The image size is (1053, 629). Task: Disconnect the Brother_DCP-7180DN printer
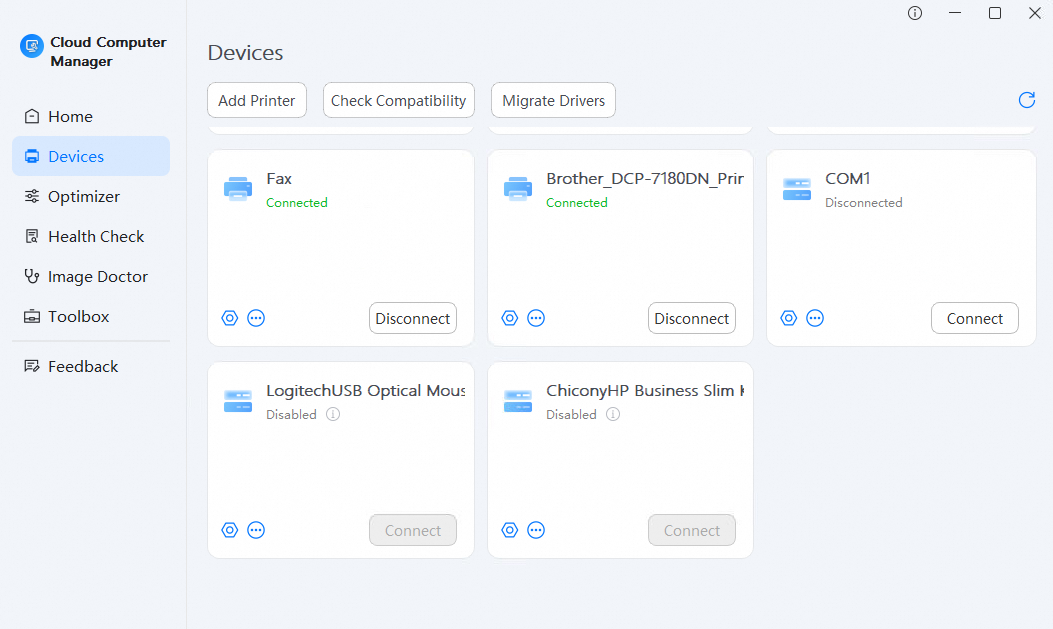[691, 318]
